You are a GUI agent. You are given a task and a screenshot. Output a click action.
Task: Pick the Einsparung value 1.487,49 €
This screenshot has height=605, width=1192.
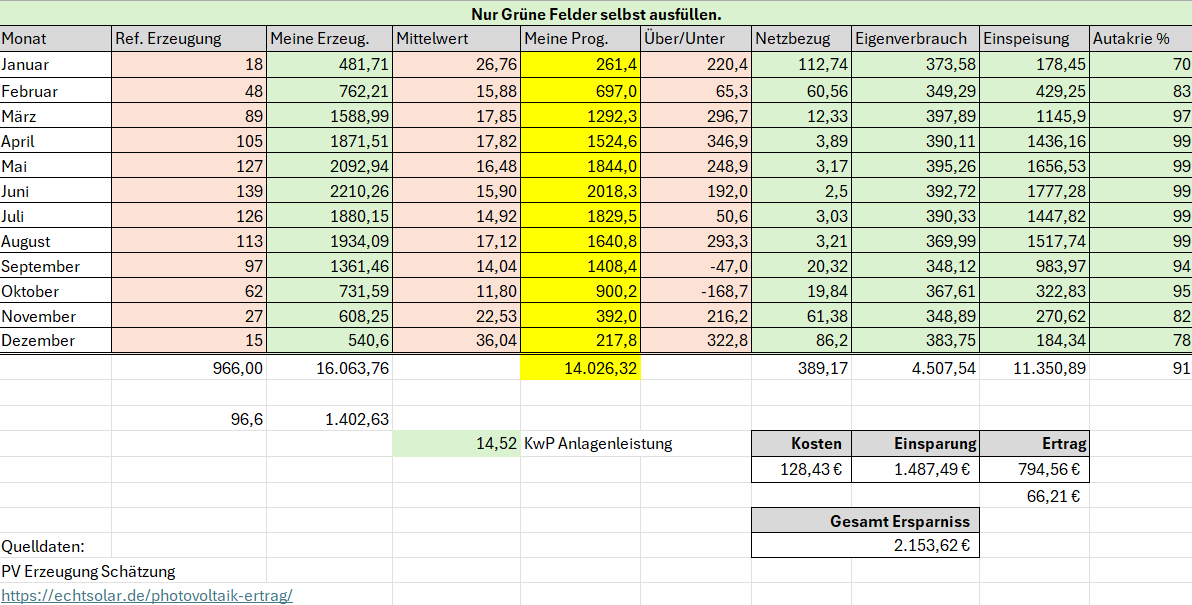click(x=915, y=469)
